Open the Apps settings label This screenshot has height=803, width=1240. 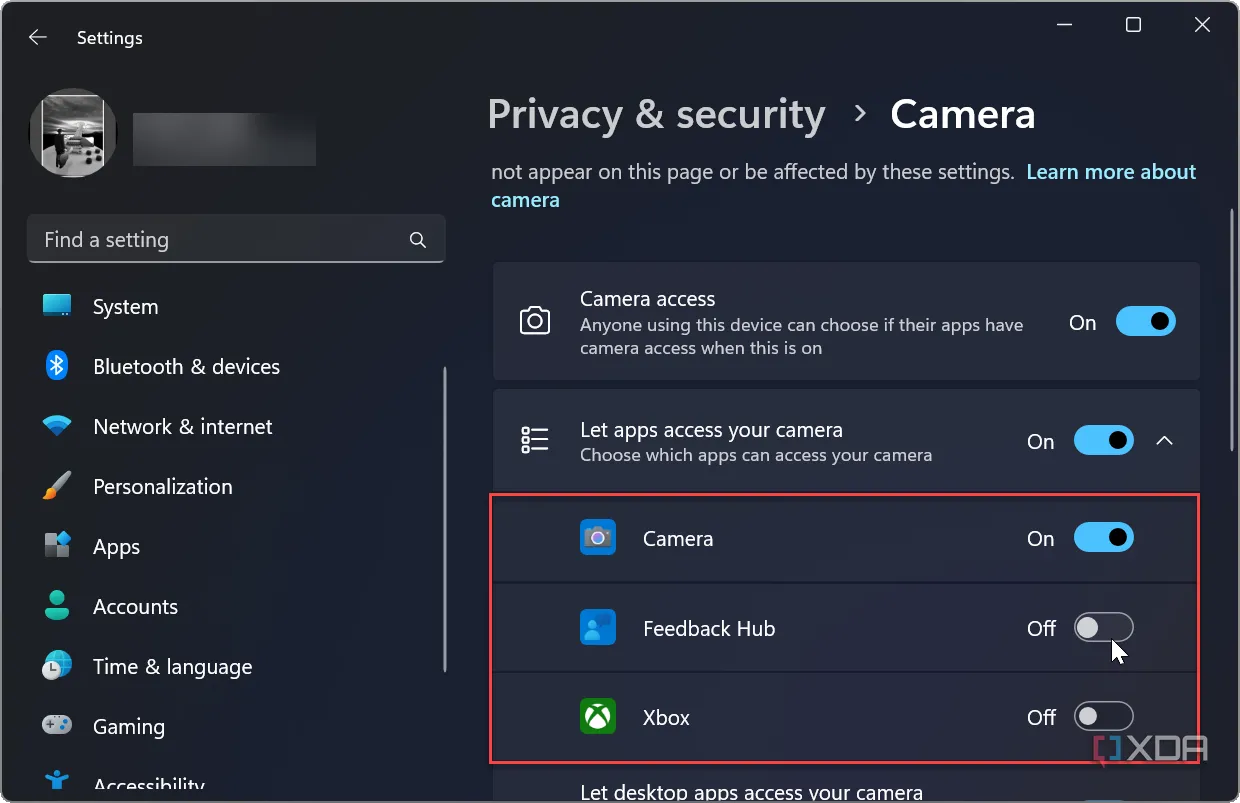[x=117, y=547]
